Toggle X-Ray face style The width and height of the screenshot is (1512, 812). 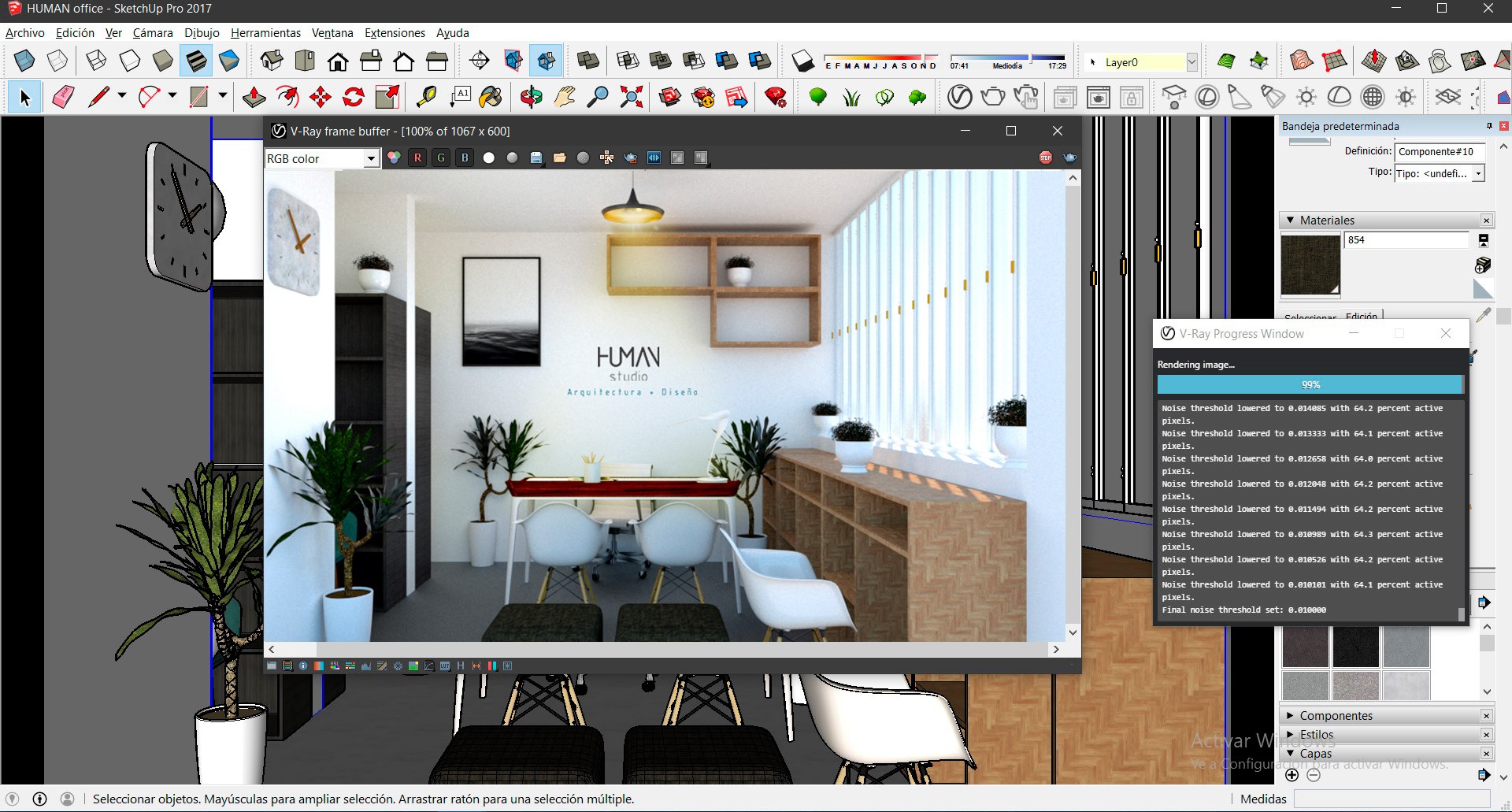coord(24,61)
